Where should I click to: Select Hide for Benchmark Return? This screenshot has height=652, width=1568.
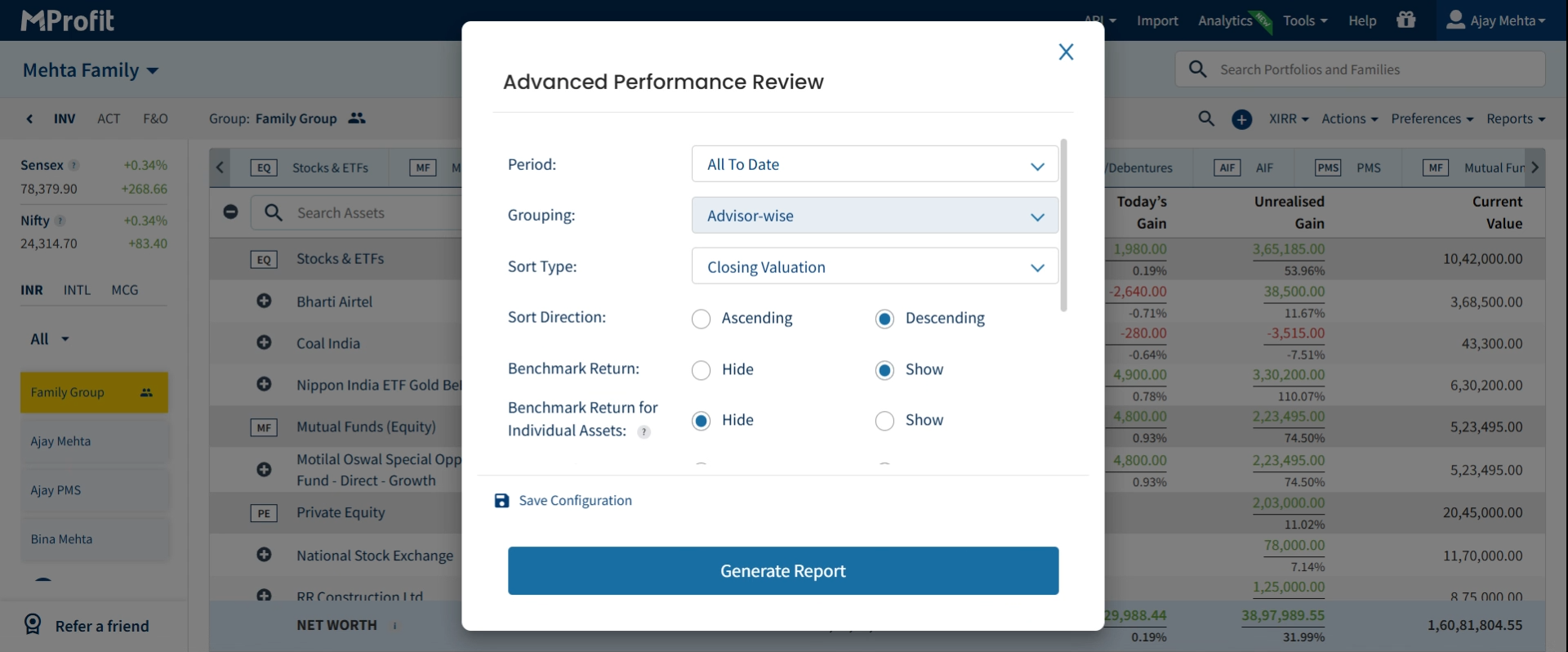[x=701, y=370]
